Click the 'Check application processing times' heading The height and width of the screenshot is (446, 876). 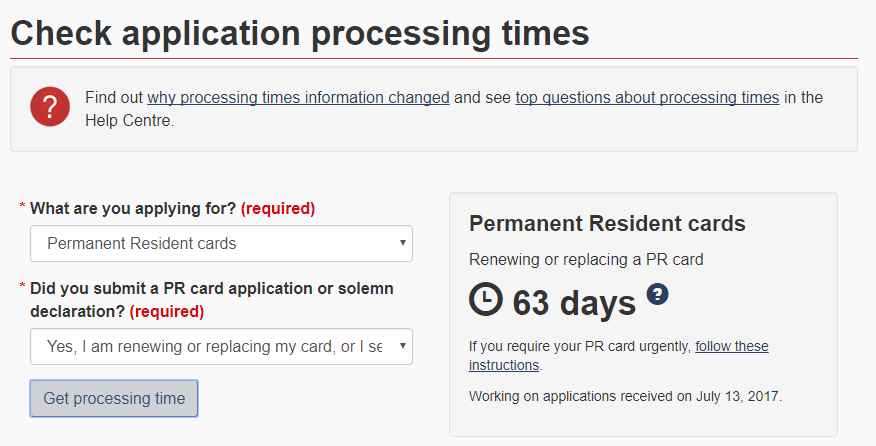300,34
